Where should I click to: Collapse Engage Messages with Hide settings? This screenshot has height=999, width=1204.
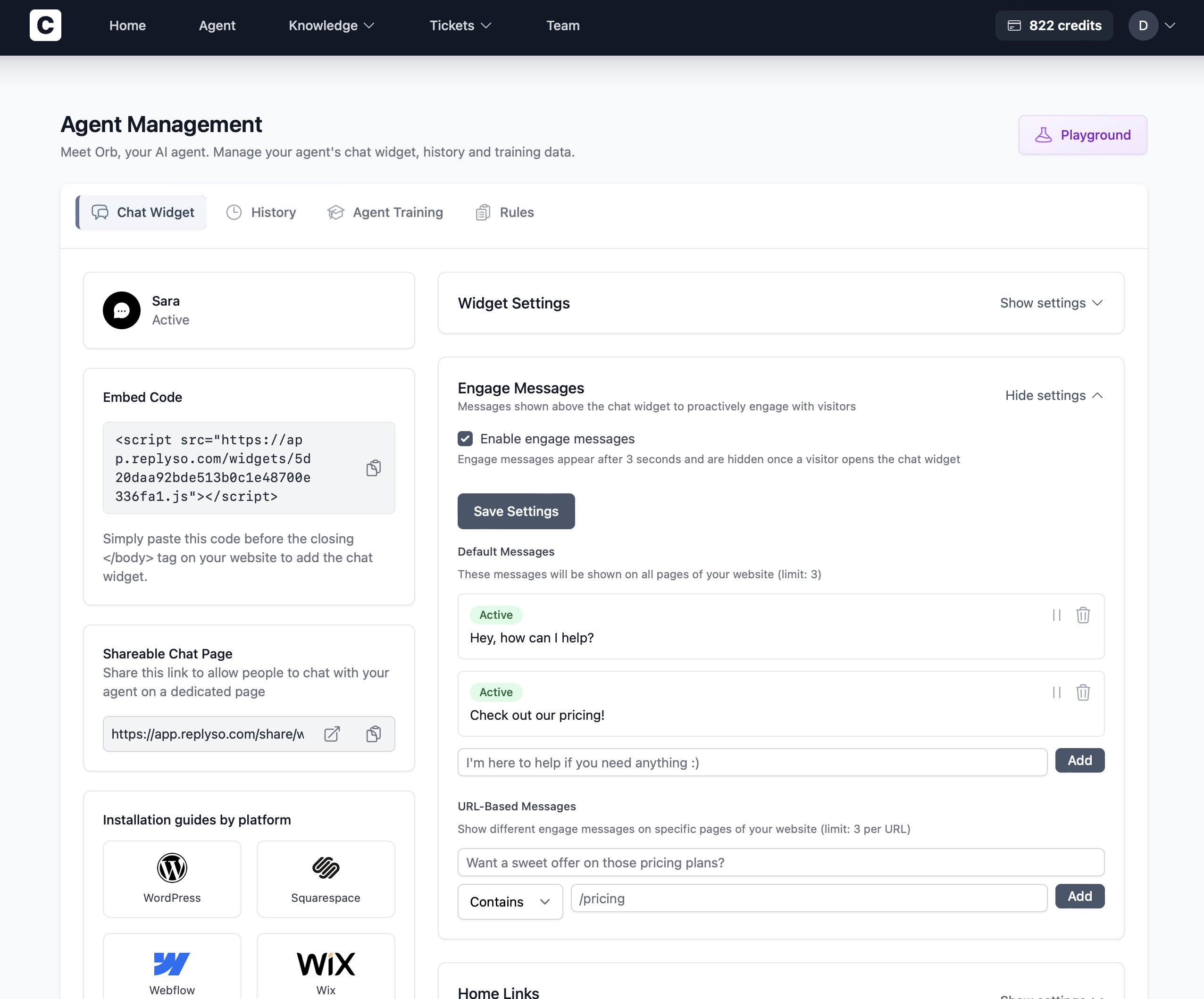coord(1054,395)
